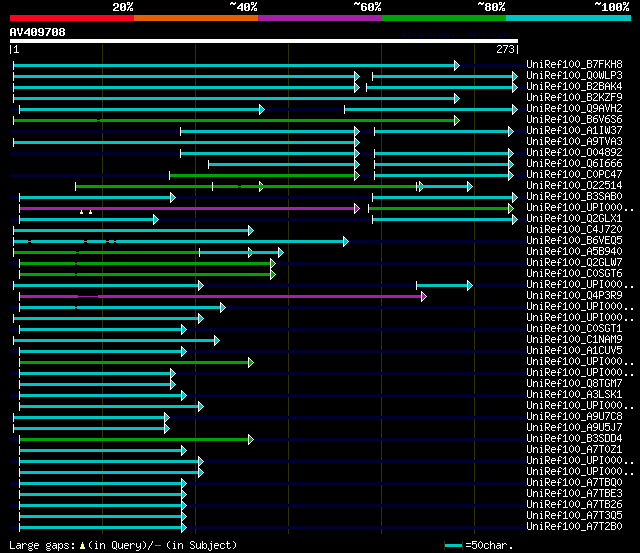The image size is (640, 553).
Task: Click the orange ~40% legend color segment
Action: coord(196,18)
